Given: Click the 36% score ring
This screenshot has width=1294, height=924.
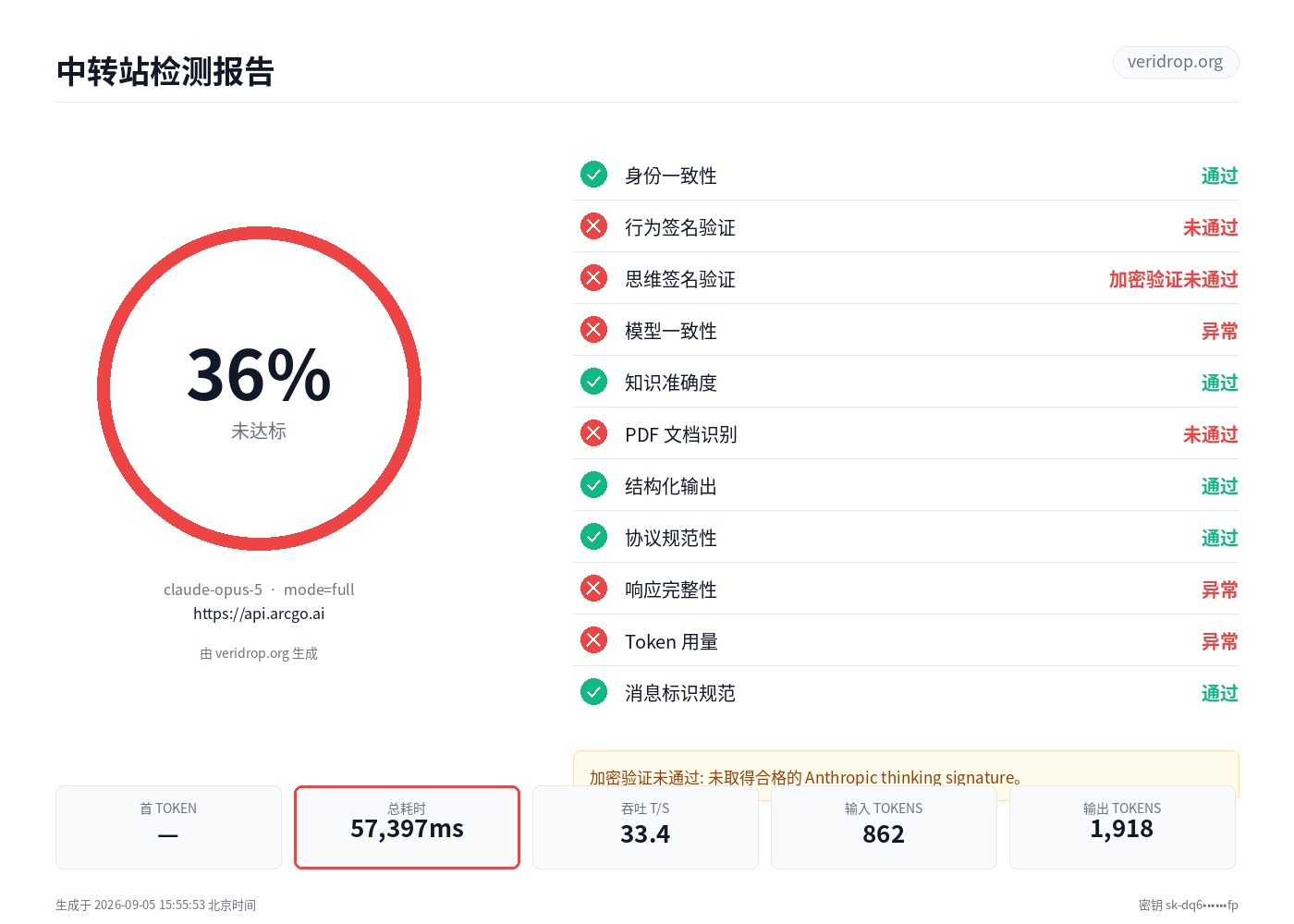Looking at the screenshot, I should (259, 389).
